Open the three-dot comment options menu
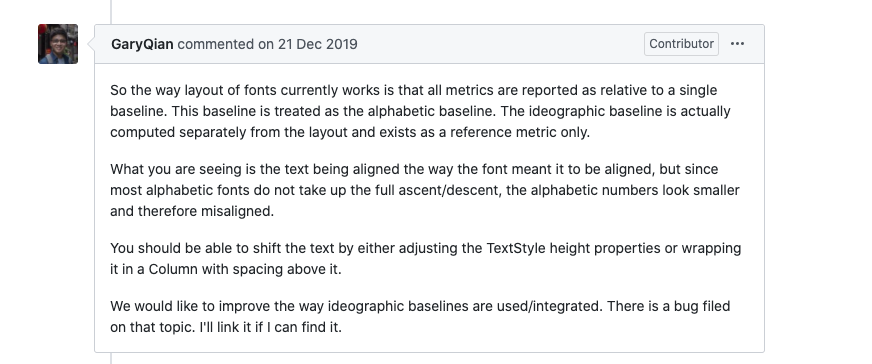 coord(737,44)
